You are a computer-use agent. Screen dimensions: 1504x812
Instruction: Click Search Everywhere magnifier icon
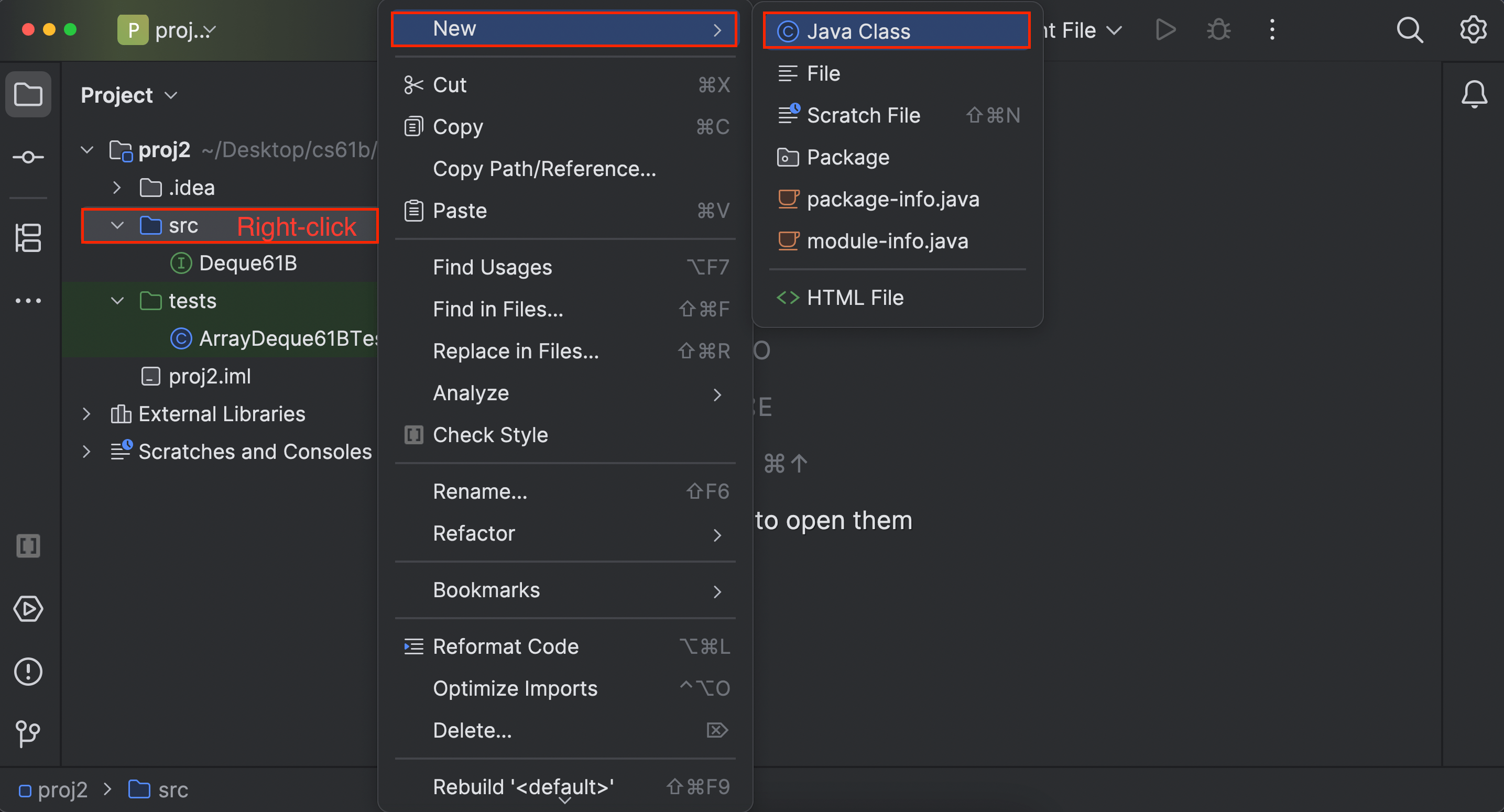click(1410, 30)
